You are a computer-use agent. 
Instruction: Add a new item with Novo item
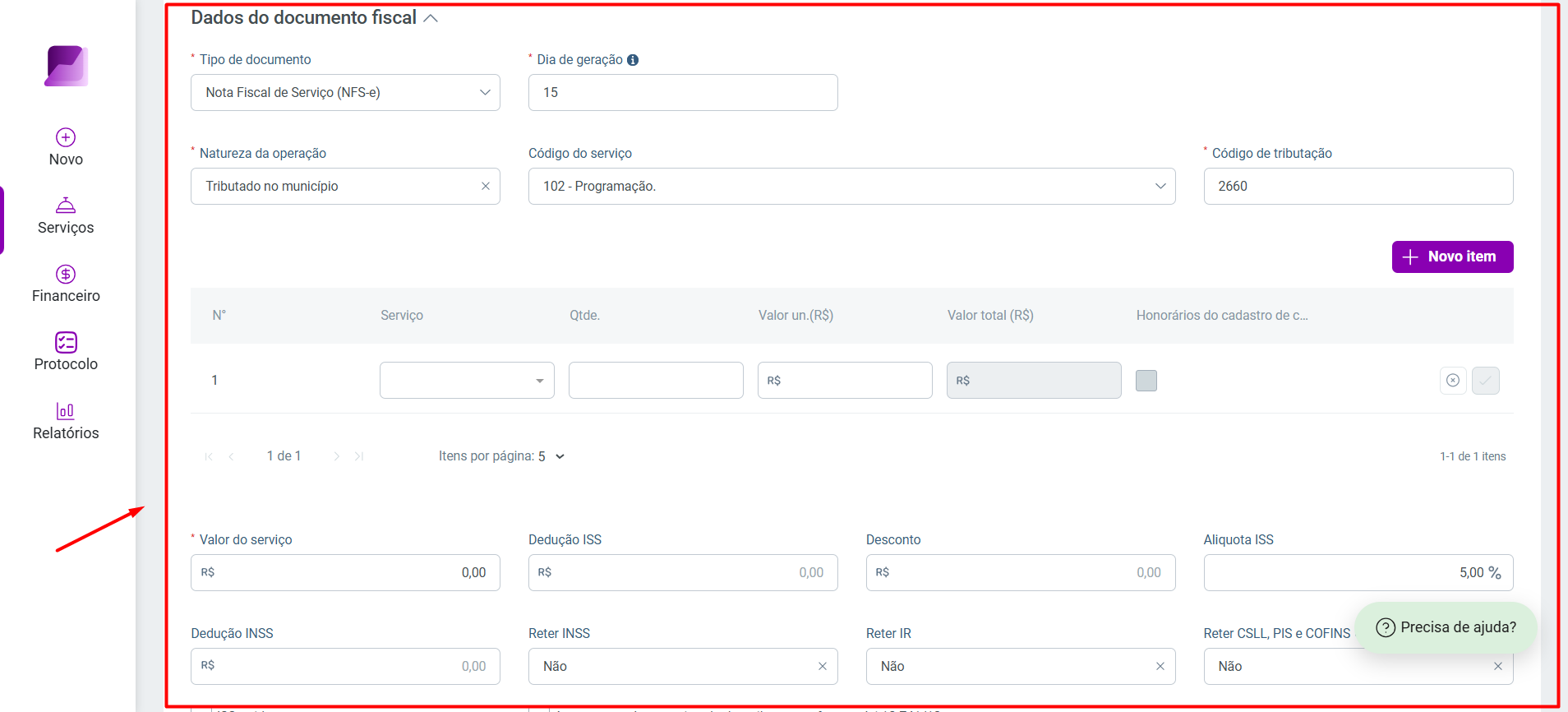[1452, 257]
